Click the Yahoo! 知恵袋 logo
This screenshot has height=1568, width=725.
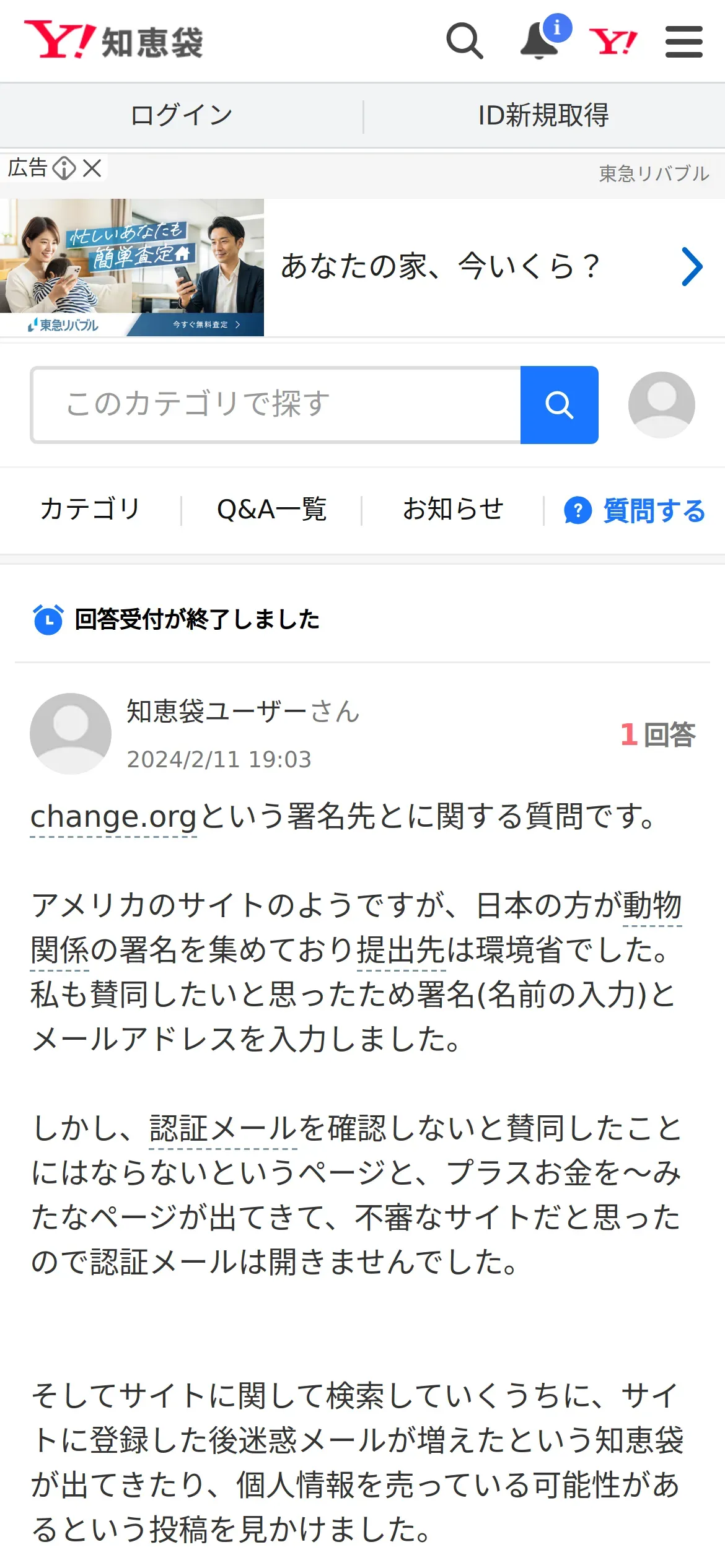pos(114,41)
